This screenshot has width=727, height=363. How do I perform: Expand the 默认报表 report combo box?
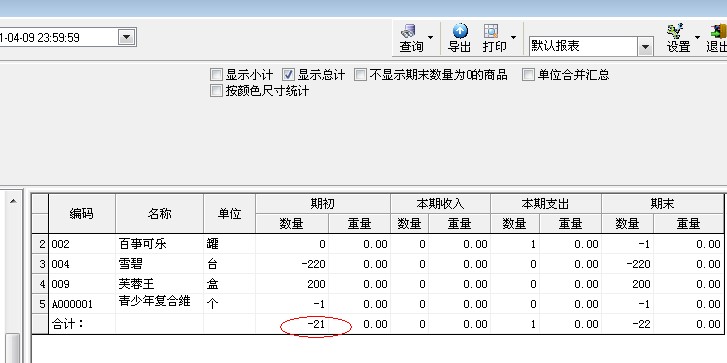(645, 46)
